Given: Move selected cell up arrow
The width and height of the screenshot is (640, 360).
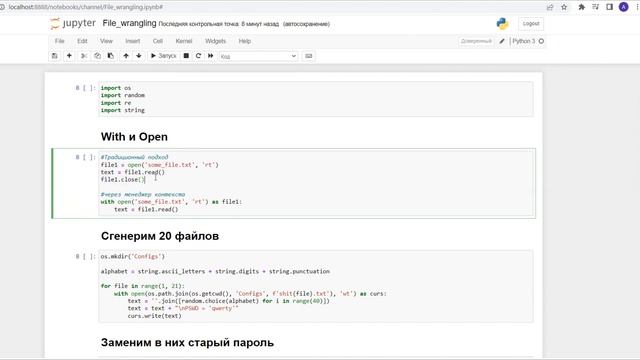Looking at the screenshot, I should point(126,56).
